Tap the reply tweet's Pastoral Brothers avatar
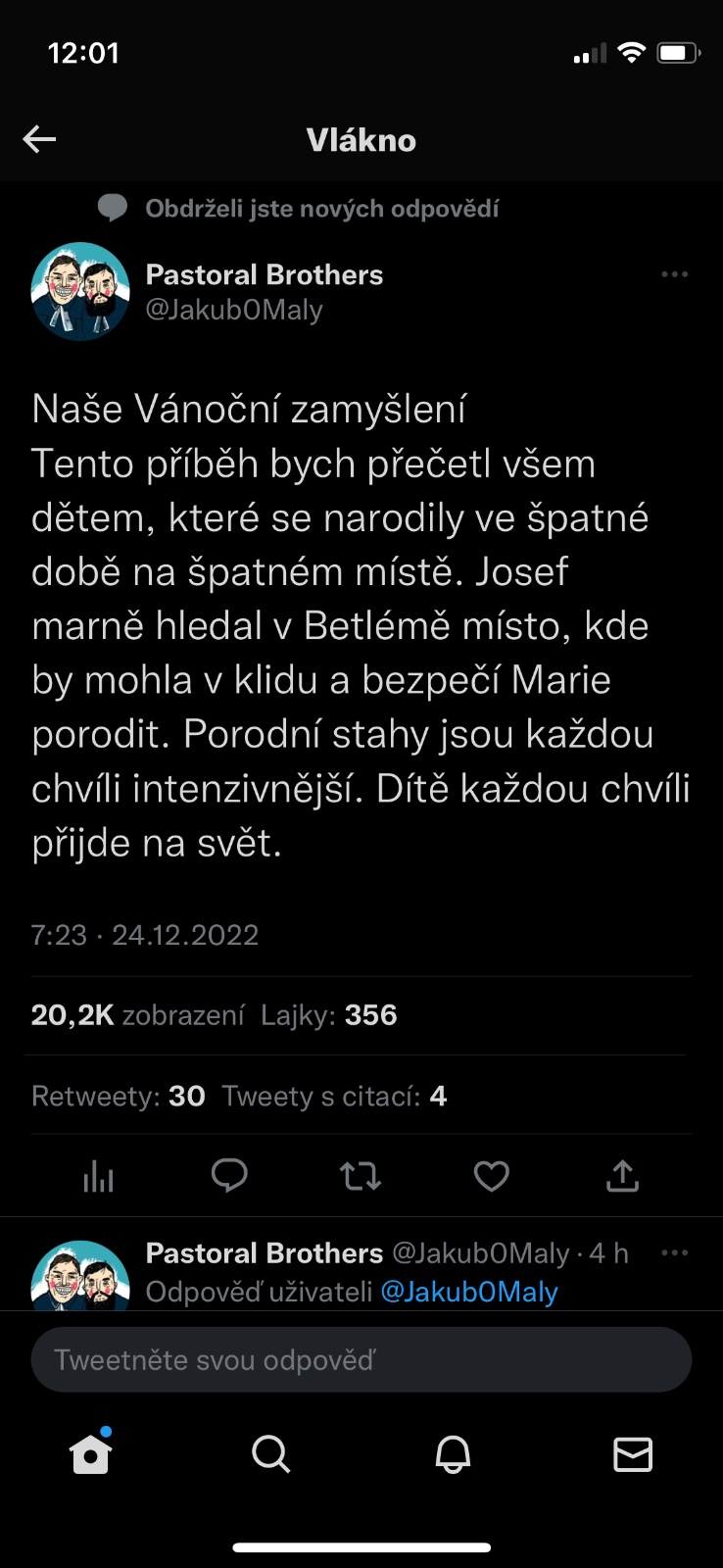 pyautogui.click(x=80, y=1276)
